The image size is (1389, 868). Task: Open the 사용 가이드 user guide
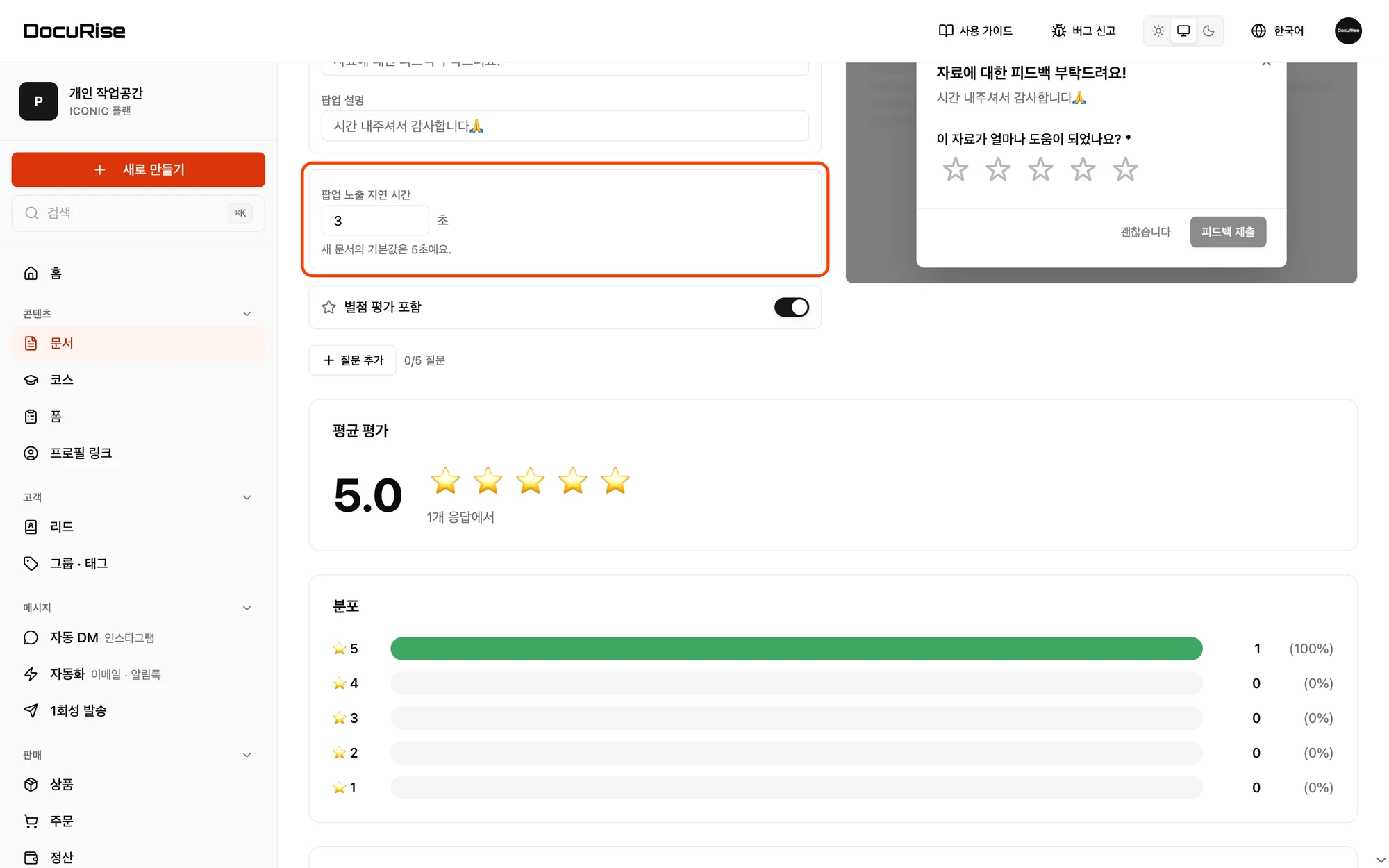click(975, 31)
